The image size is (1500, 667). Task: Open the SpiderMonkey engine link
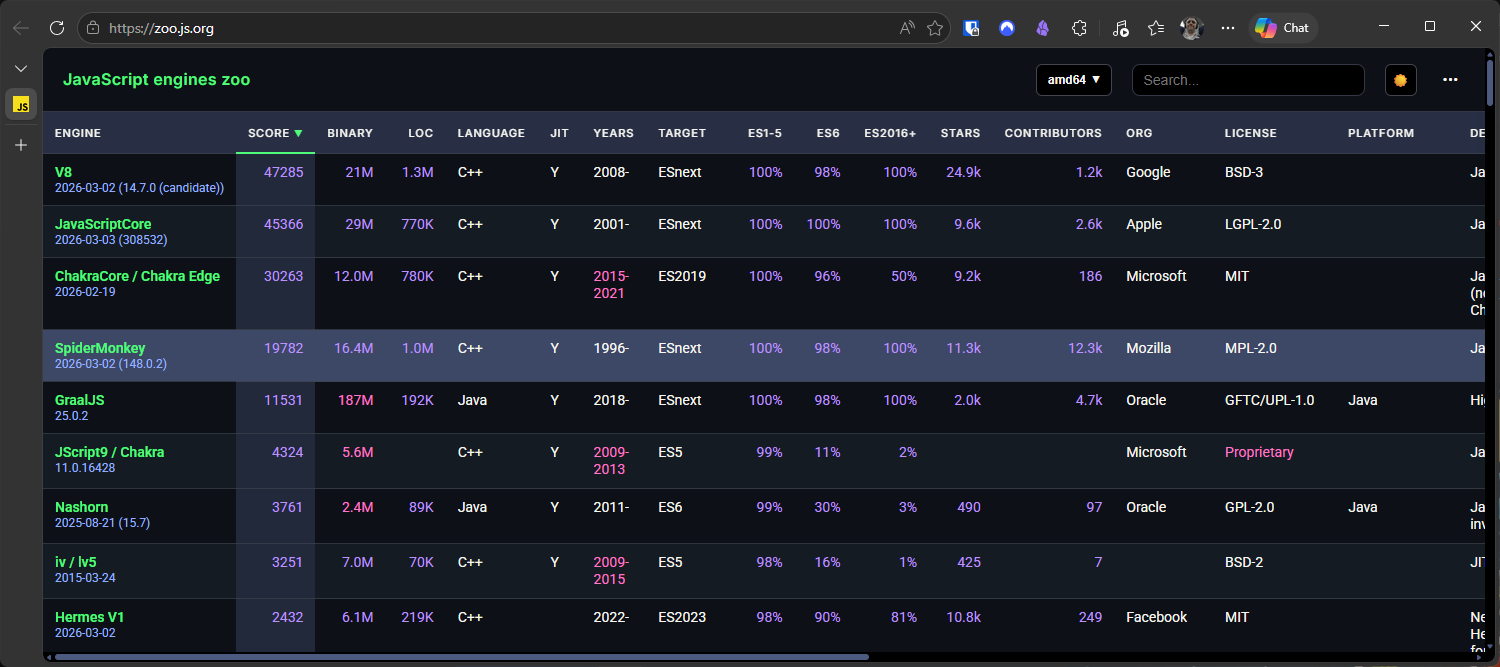tap(100, 348)
